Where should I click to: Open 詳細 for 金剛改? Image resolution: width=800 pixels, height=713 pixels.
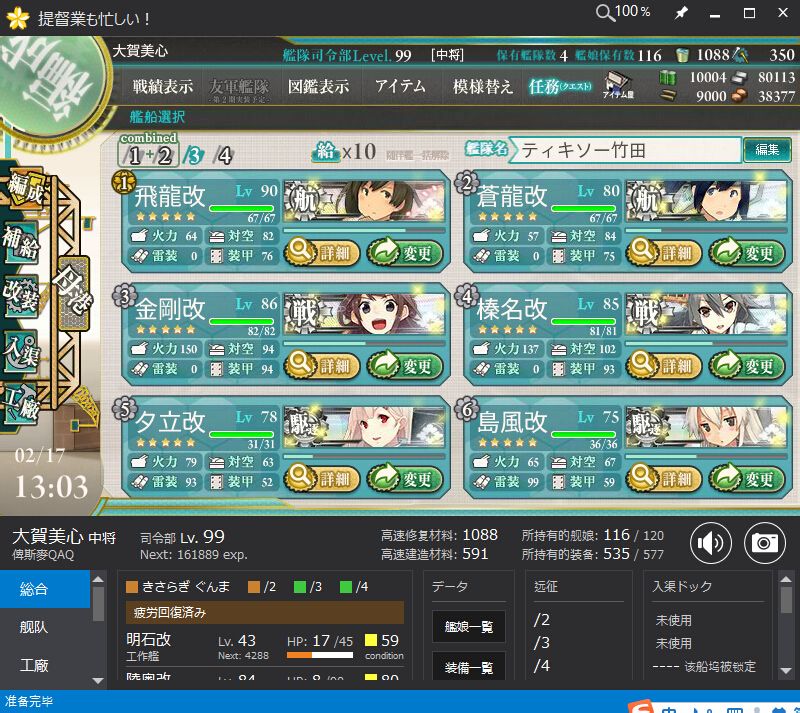click(321, 365)
